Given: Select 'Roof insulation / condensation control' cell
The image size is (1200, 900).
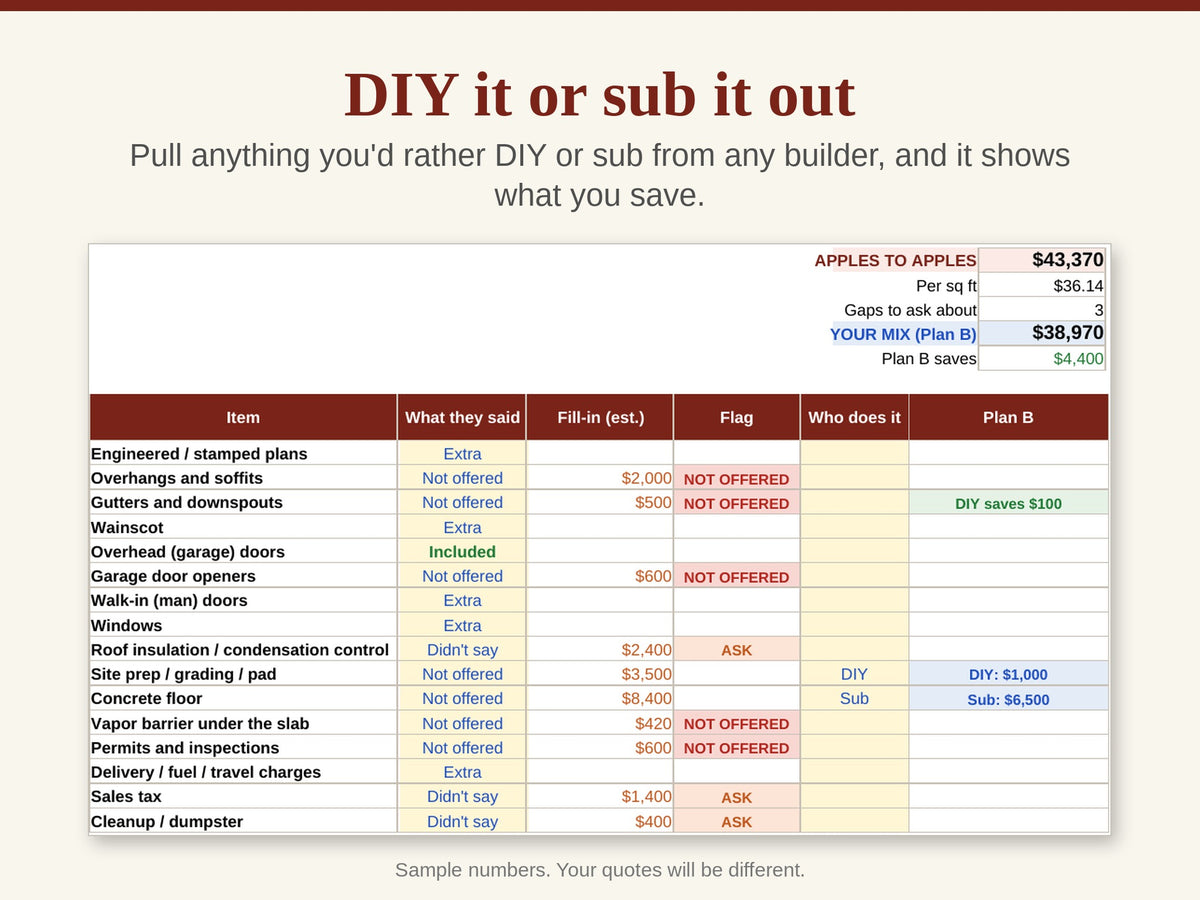Looking at the screenshot, I should coord(243,649).
